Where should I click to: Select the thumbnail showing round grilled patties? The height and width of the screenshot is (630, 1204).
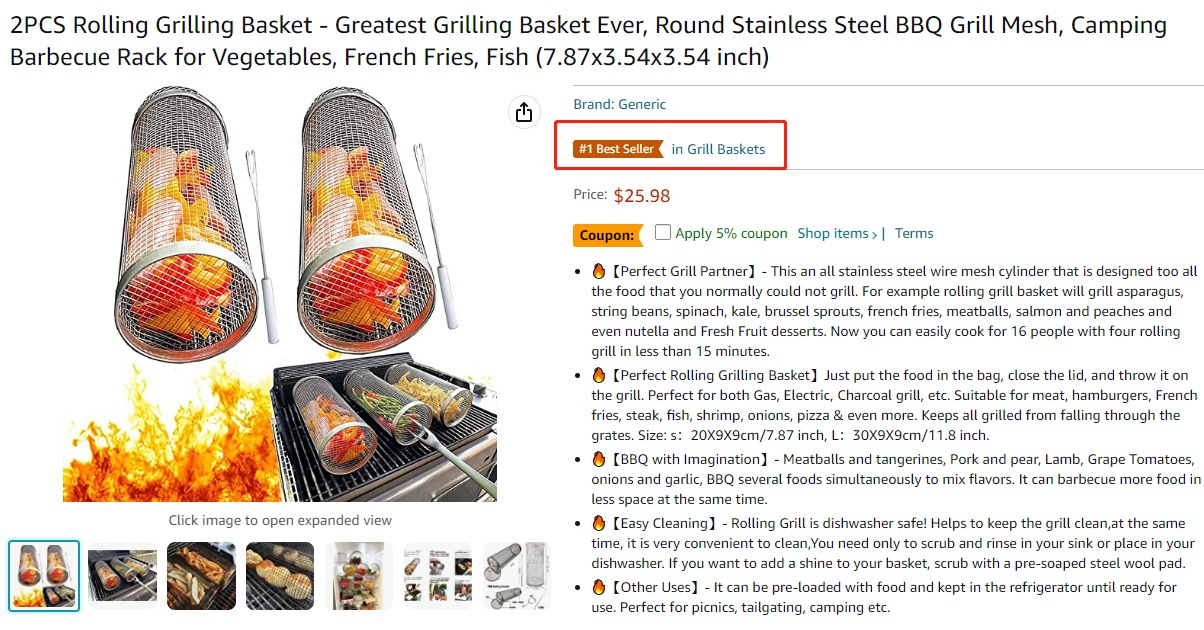tap(280, 575)
